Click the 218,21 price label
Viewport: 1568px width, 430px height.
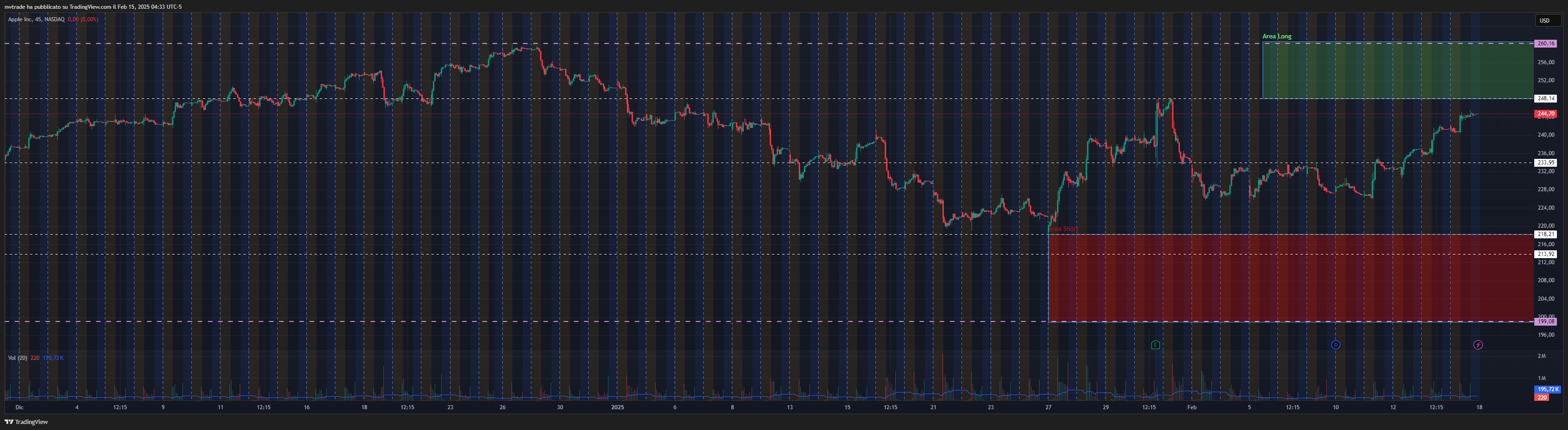pyautogui.click(x=1546, y=234)
